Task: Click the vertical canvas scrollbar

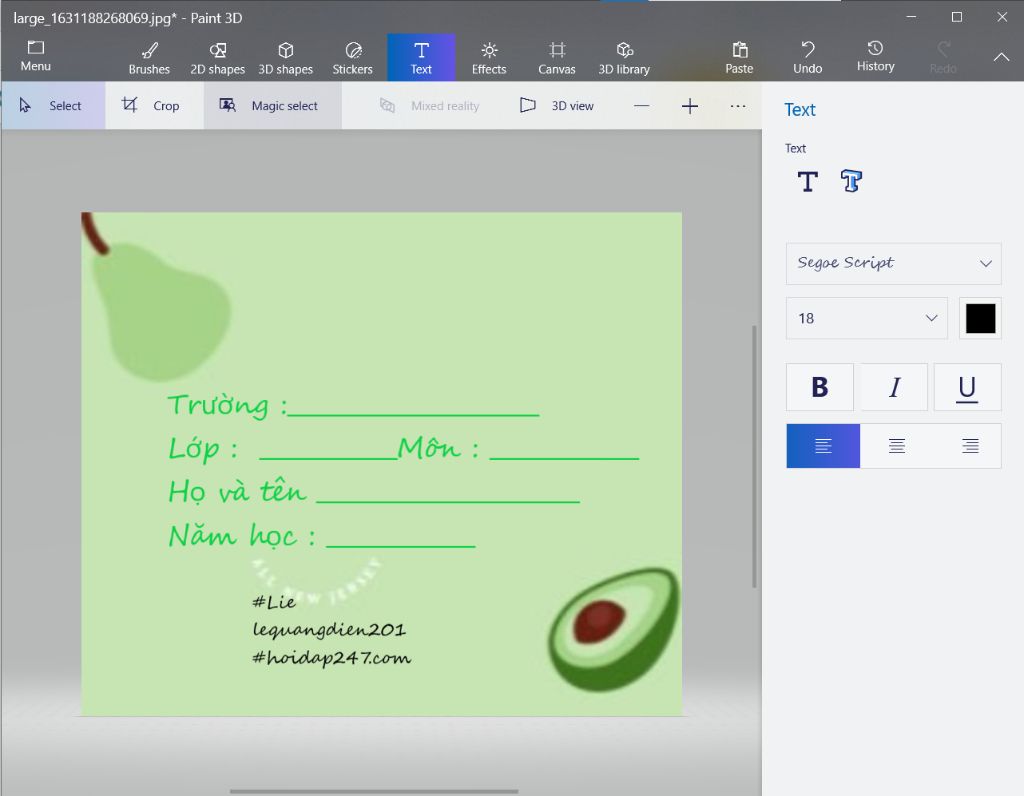Action: tap(754, 456)
